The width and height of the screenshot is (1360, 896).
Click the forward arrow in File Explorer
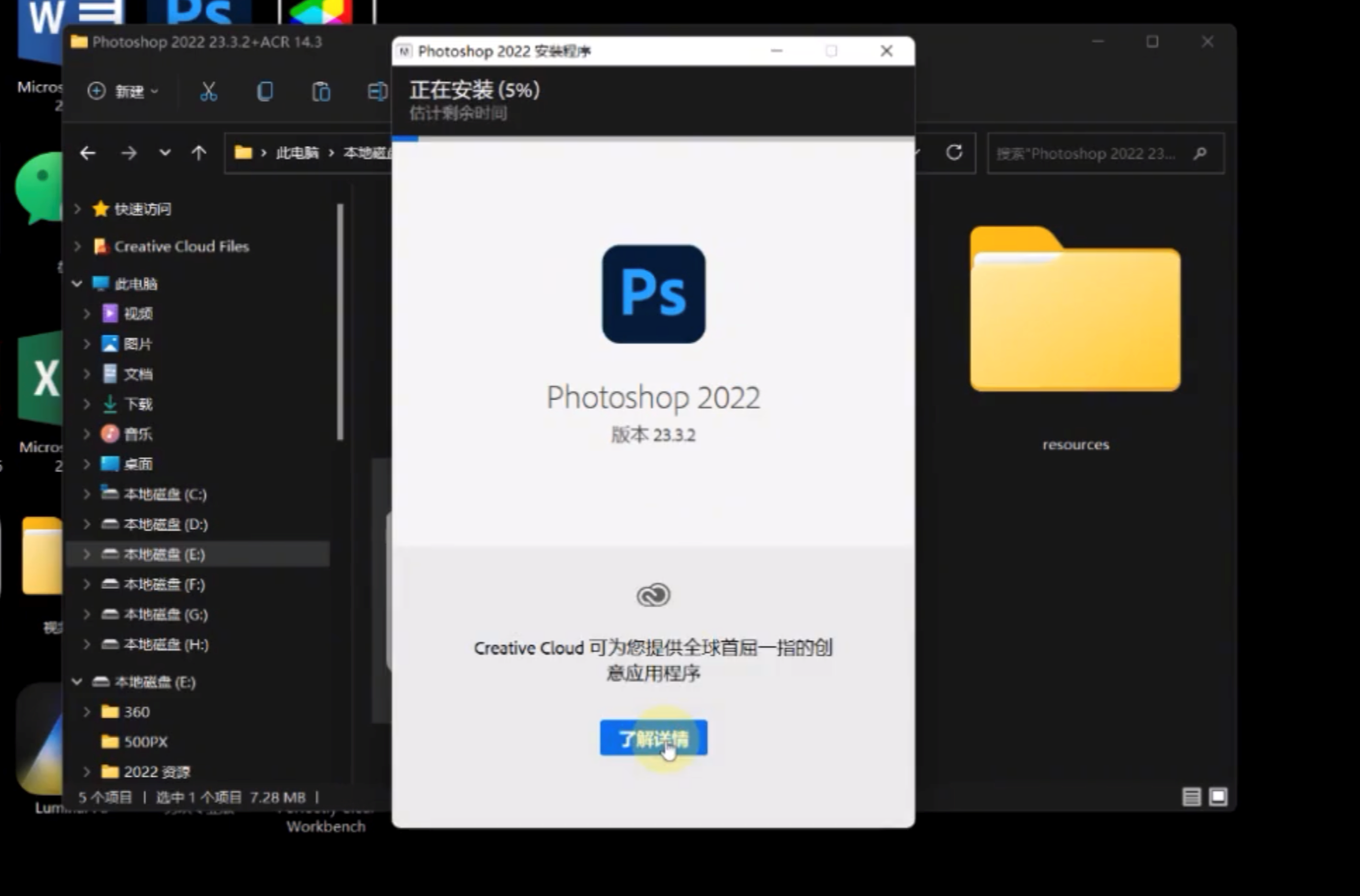pyautogui.click(x=129, y=153)
